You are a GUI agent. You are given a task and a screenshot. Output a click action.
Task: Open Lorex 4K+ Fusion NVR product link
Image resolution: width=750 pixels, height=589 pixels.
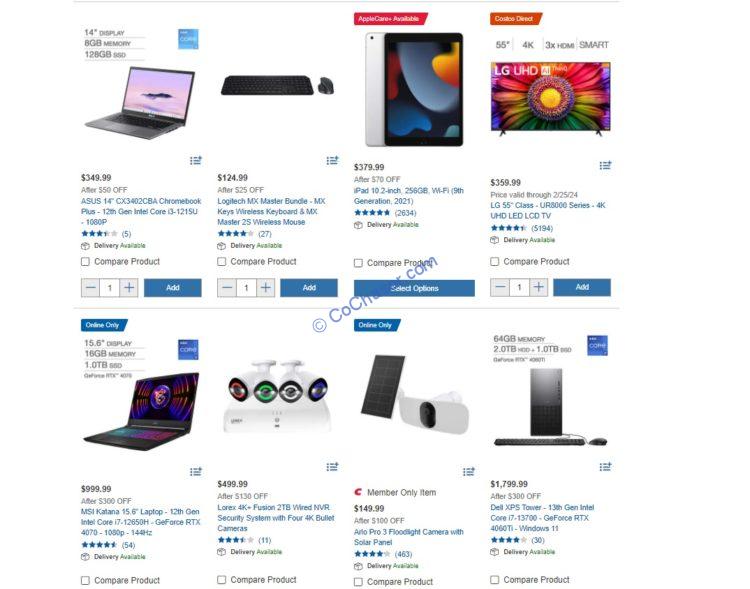click(276, 518)
